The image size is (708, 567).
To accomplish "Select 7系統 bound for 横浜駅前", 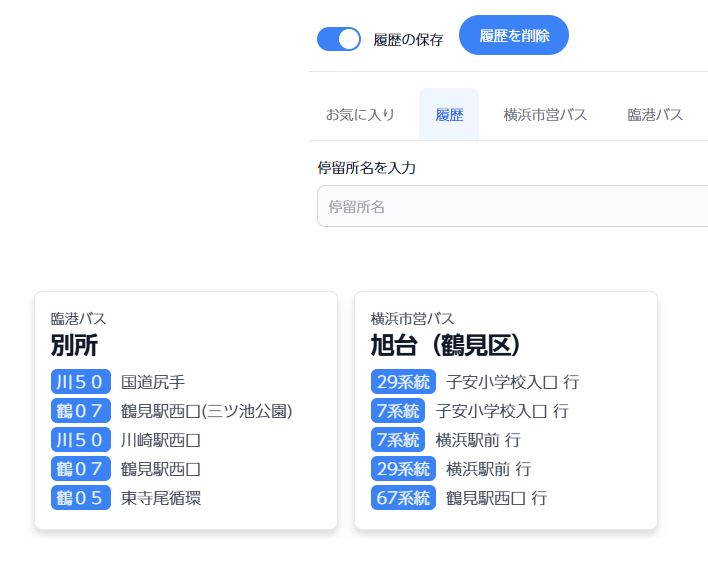I will (x=446, y=440).
